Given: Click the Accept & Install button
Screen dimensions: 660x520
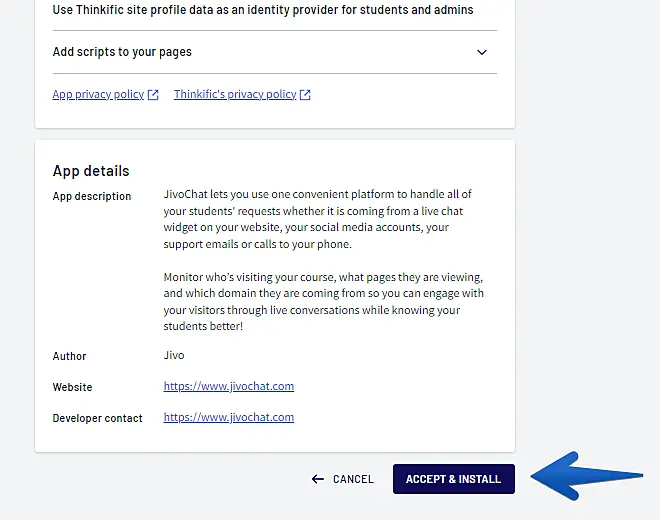Looking at the screenshot, I should 453,479.
